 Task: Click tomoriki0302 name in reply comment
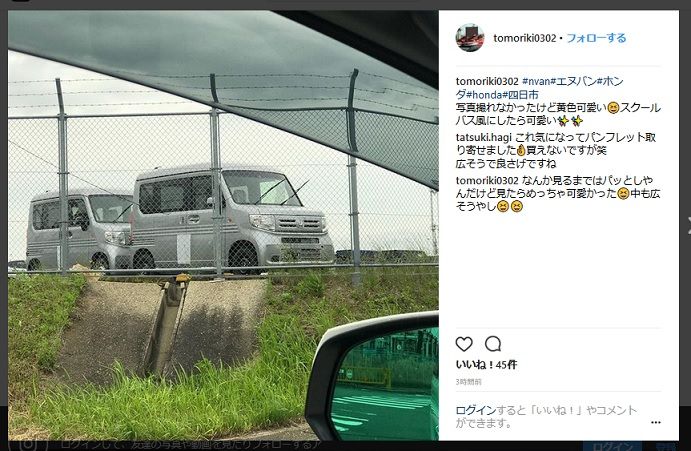click(x=487, y=181)
